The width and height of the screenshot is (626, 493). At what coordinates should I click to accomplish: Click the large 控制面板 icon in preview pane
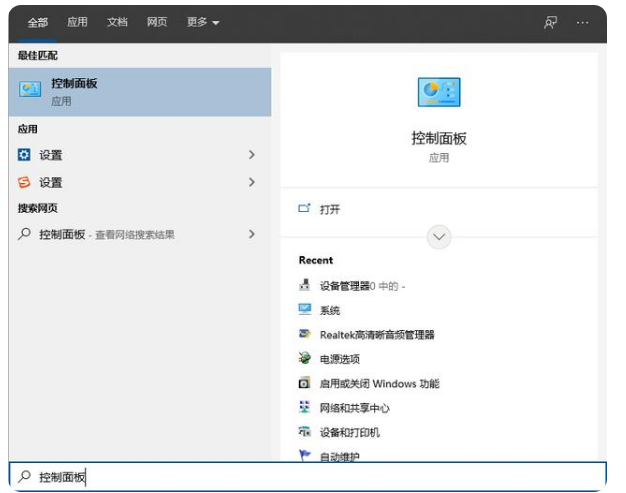(438, 92)
